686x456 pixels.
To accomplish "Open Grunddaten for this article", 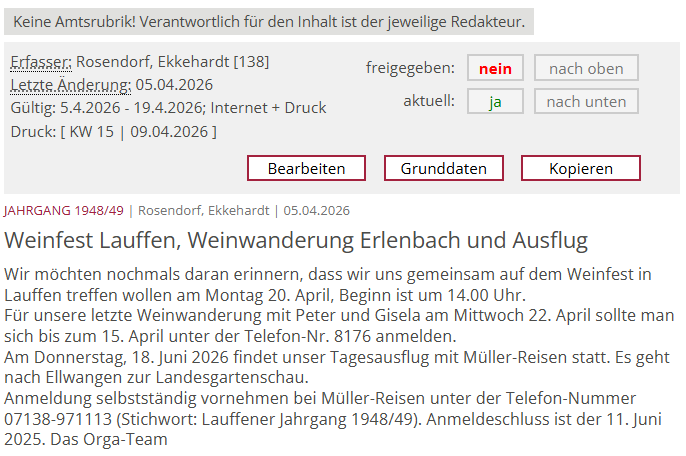I will click(443, 168).
